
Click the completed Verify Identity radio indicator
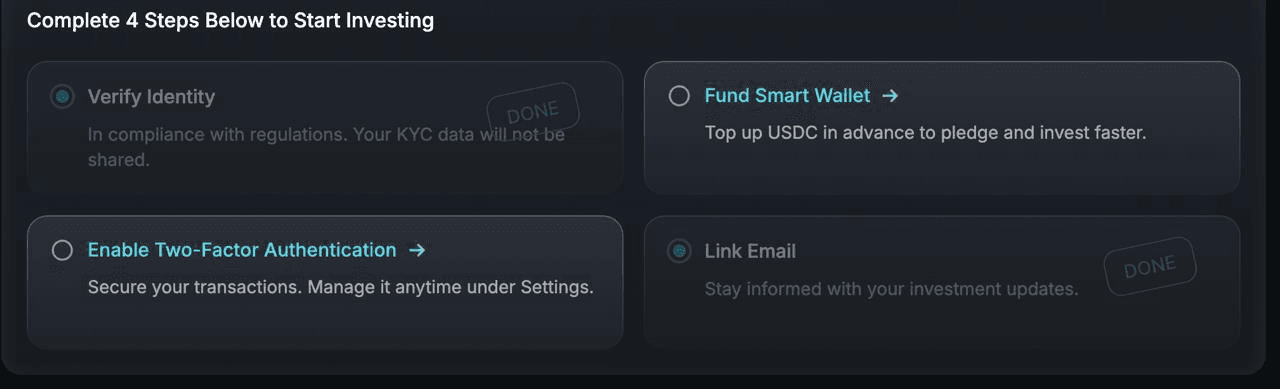[x=62, y=97]
